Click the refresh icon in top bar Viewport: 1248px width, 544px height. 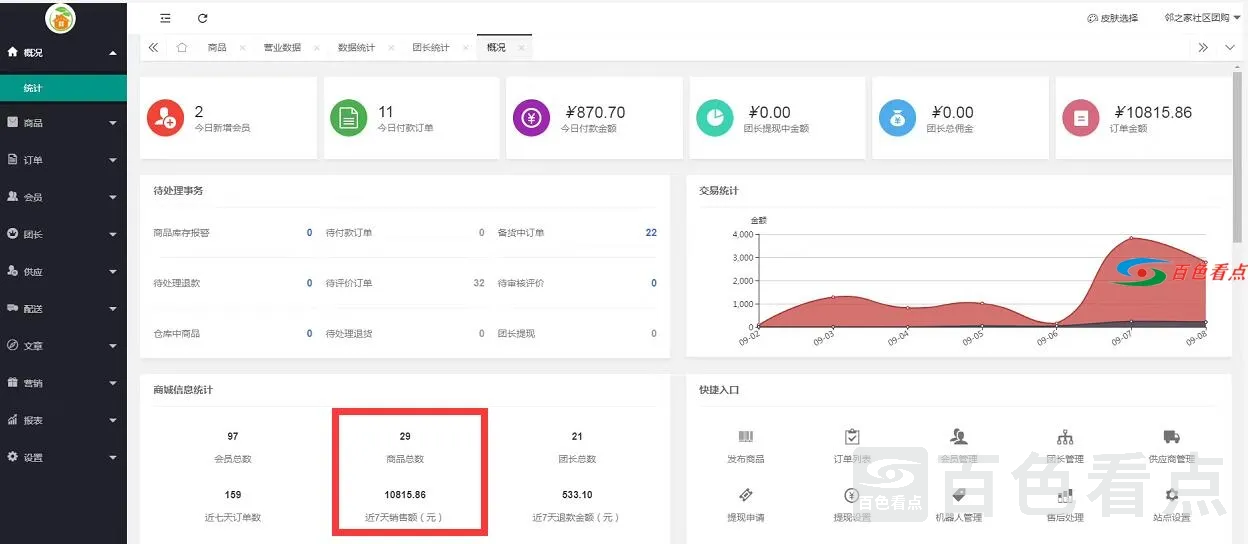(203, 18)
